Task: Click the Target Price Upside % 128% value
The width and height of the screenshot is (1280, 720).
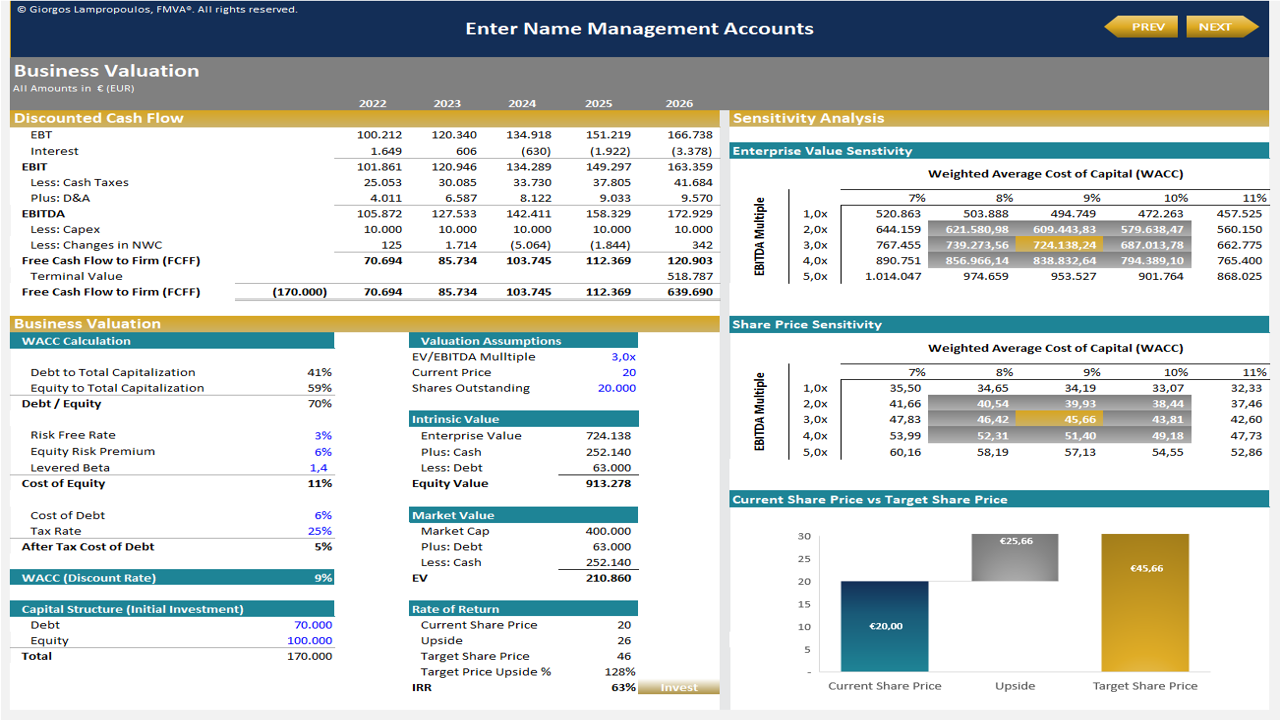Action: click(x=620, y=672)
